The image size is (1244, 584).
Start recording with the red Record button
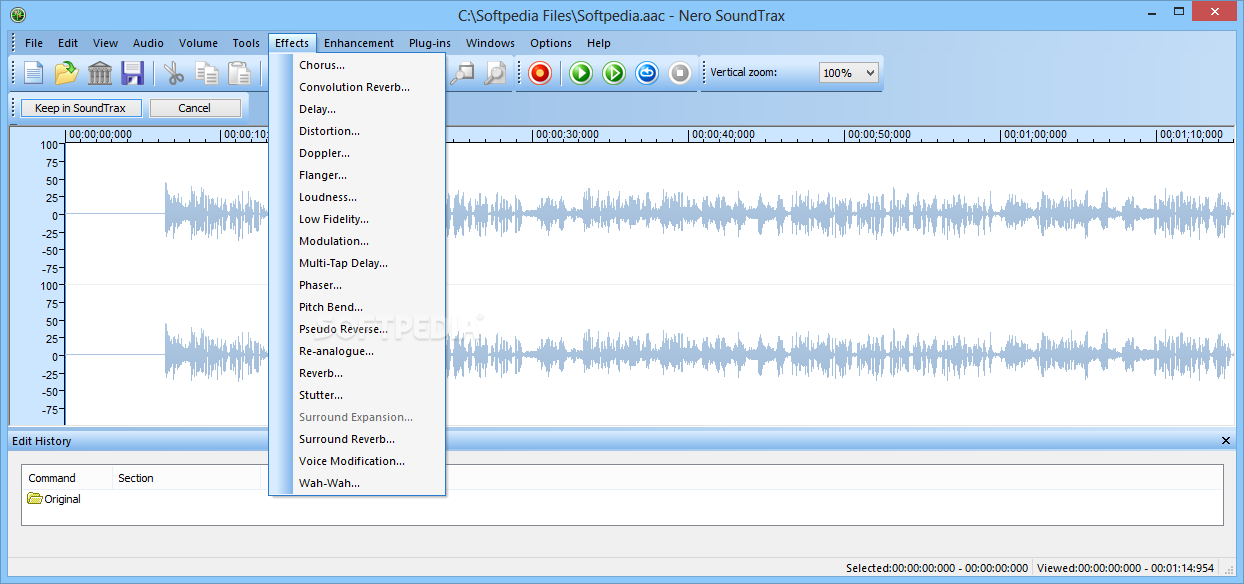point(540,73)
